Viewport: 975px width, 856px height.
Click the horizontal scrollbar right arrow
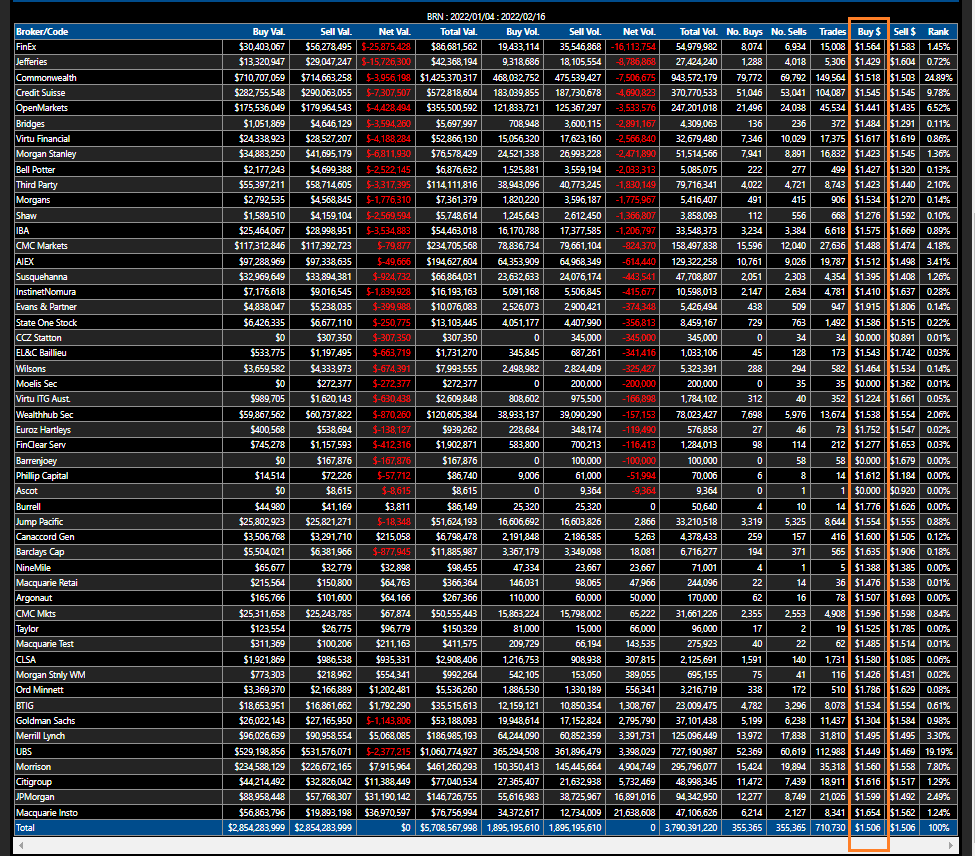coord(950,846)
